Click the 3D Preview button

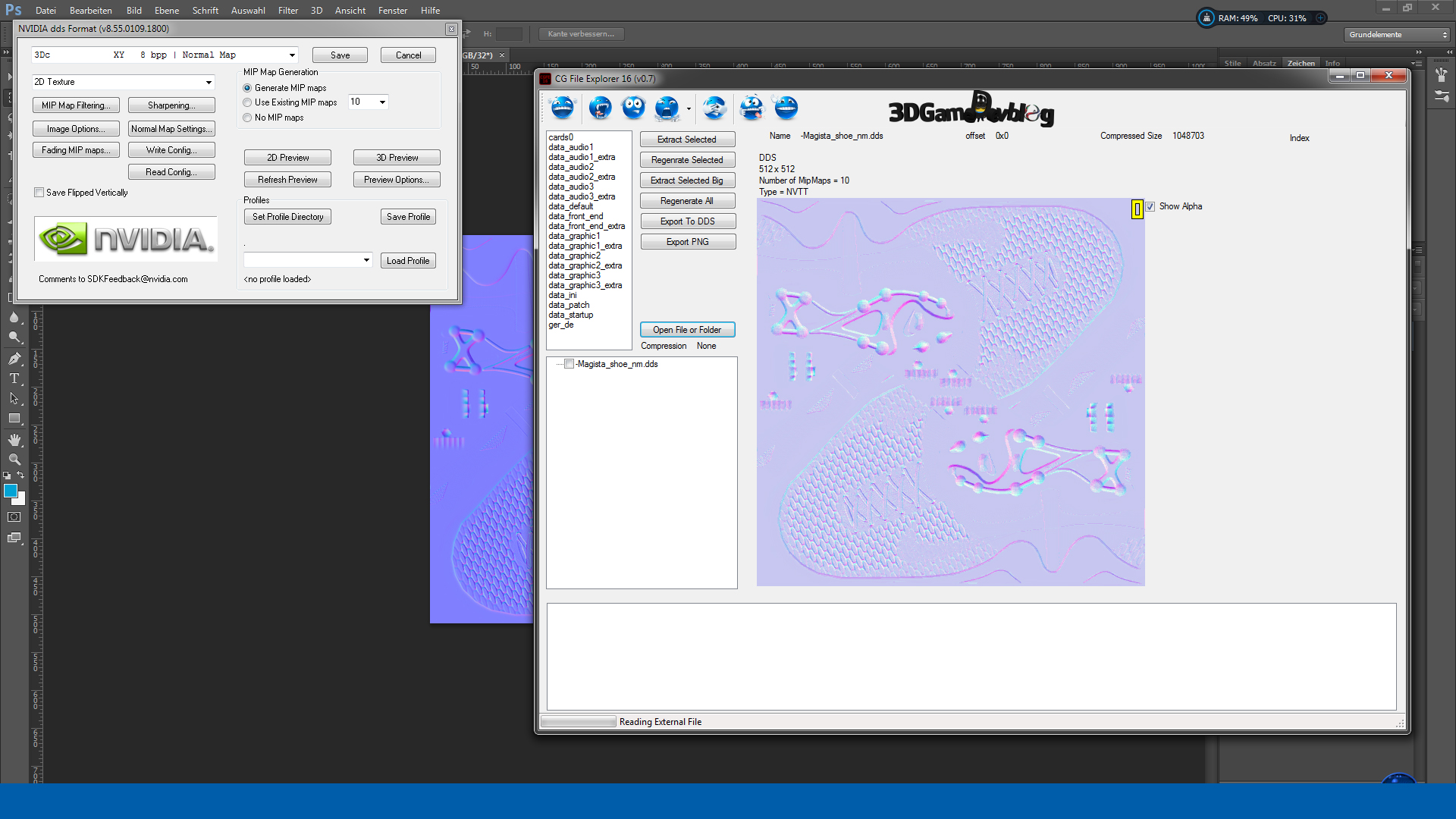(397, 158)
